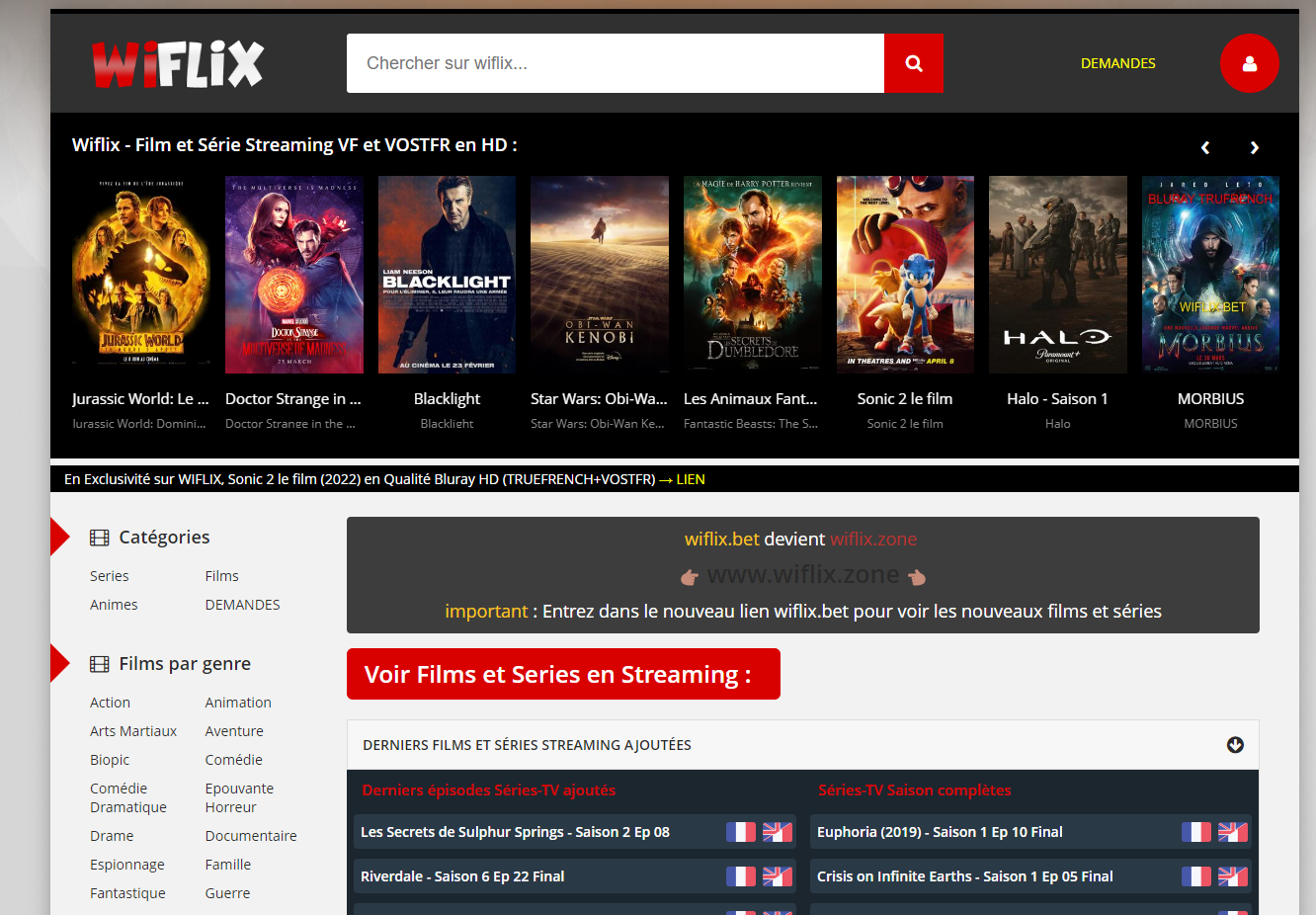Viewport: 1316px width, 915px height.
Task: Go to next carousel slide arrow
Action: pyautogui.click(x=1255, y=147)
